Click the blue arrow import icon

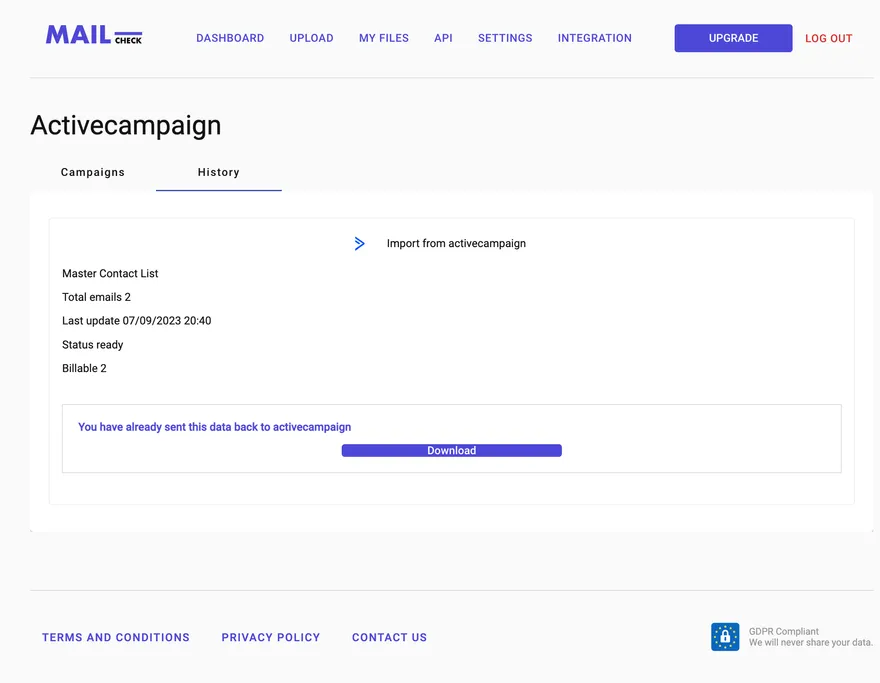tap(360, 243)
